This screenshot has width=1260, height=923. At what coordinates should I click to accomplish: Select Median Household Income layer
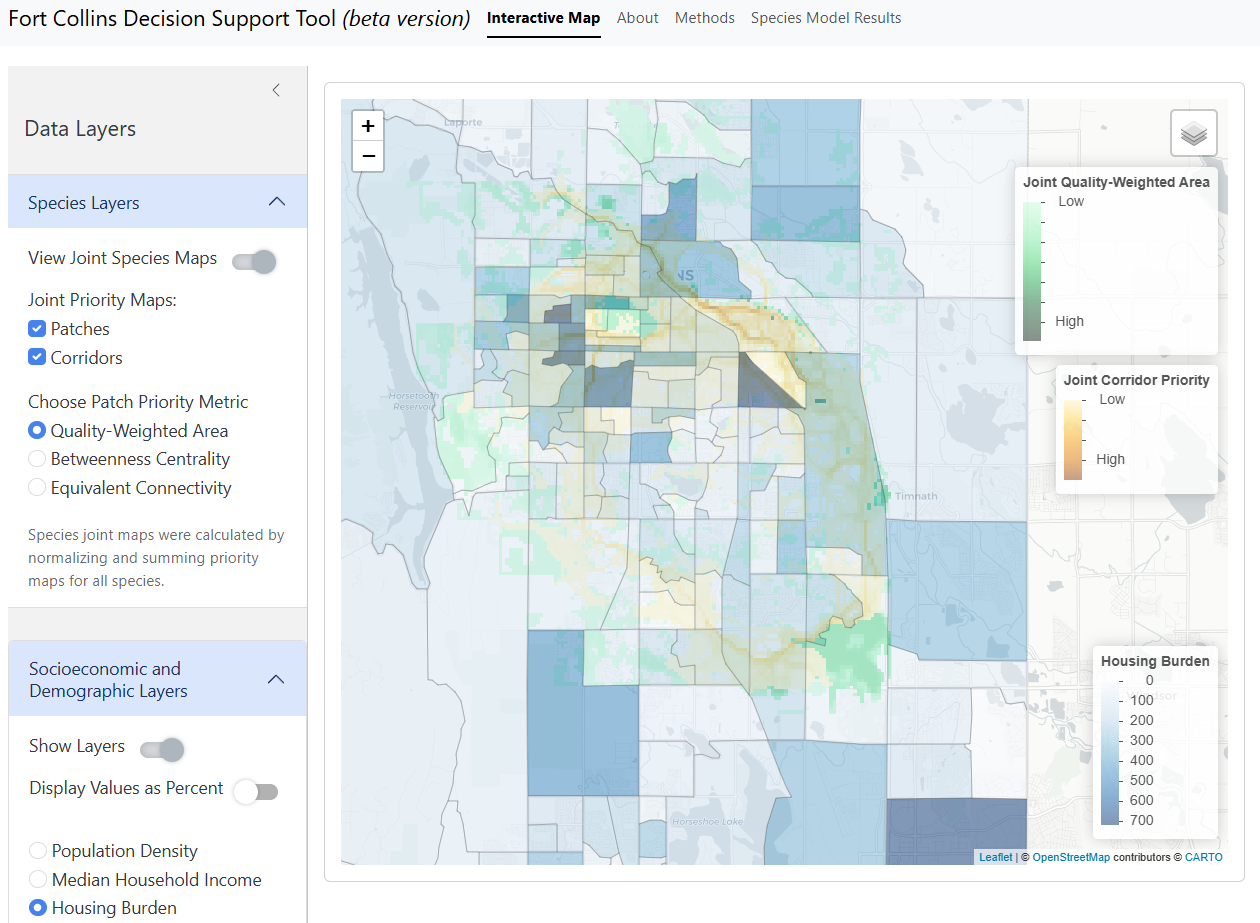tap(37, 879)
